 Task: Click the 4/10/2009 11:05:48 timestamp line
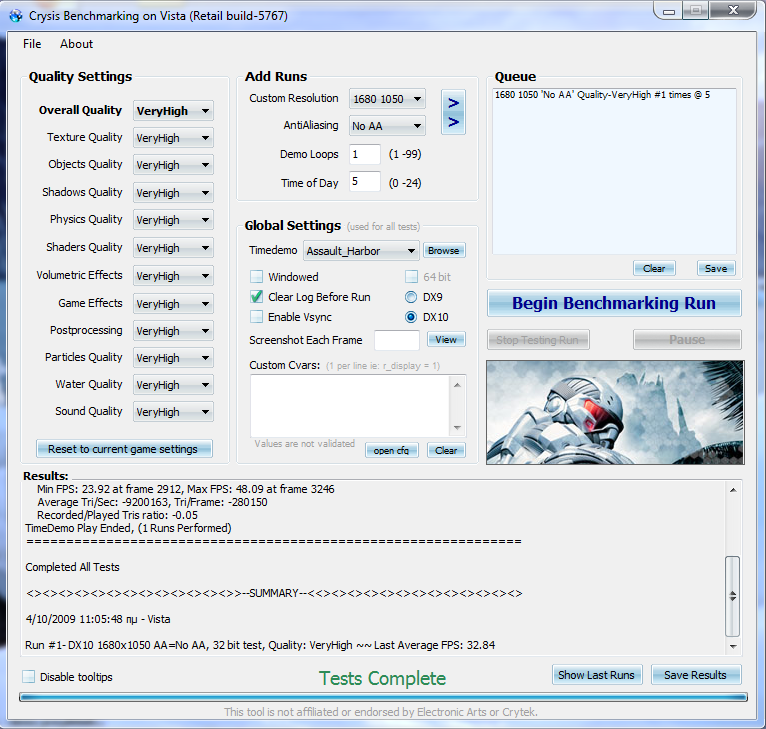click(x=98, y=619)
